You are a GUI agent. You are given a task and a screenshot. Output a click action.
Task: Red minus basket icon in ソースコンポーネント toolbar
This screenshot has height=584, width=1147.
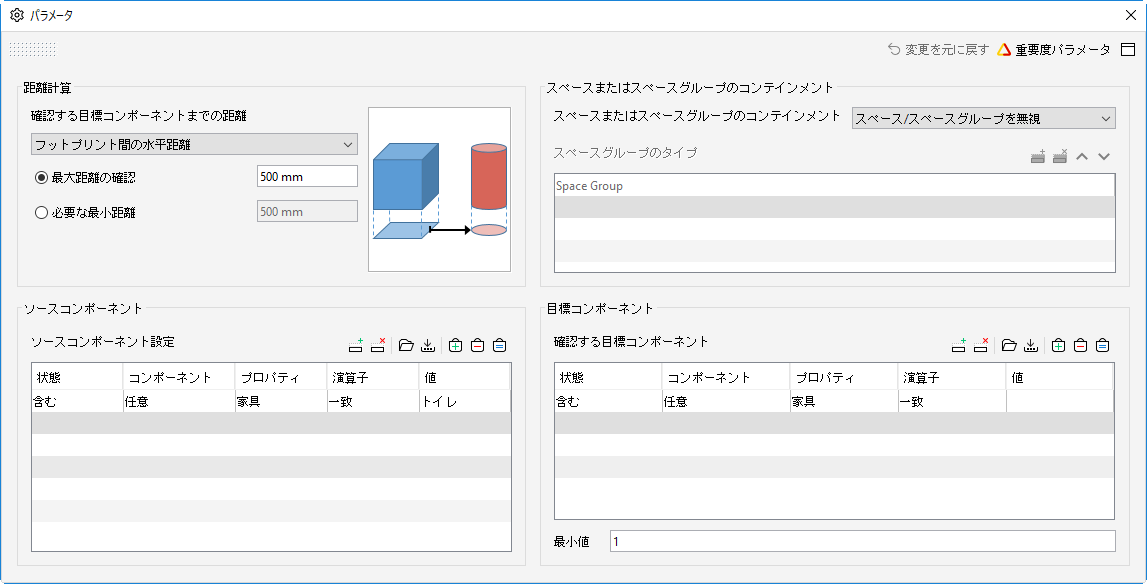pyautogui.click(x=478, y=345)
